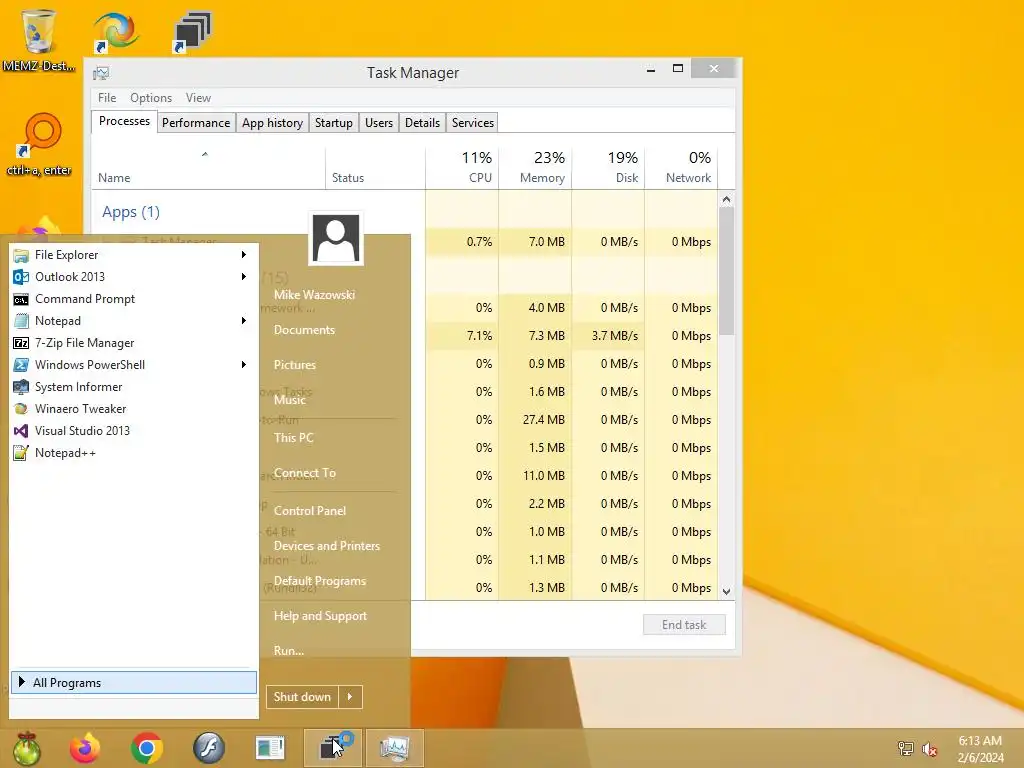1024x768 pixels.
Task: Click the Outlook 2013 icon
Action: point(21,277)
